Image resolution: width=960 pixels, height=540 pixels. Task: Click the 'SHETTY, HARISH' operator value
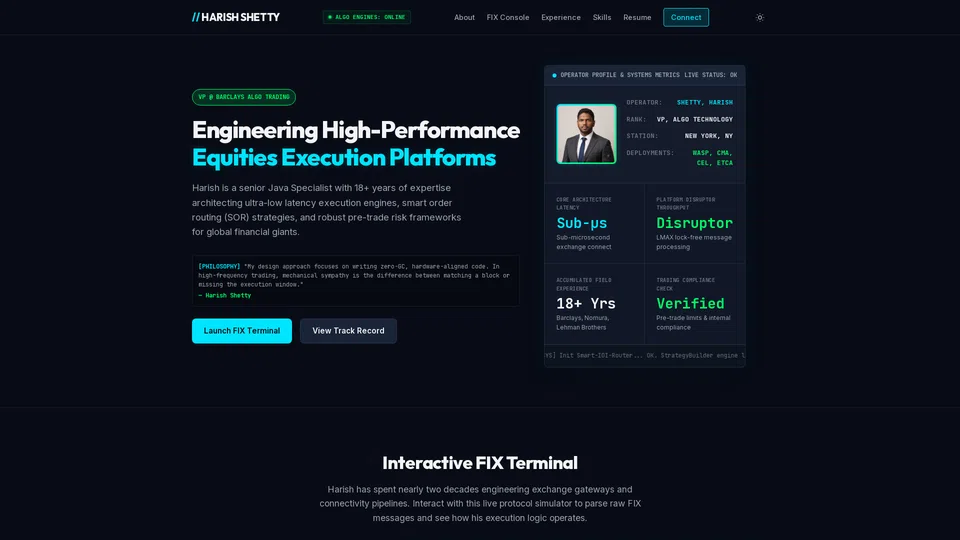coord(705,102)
